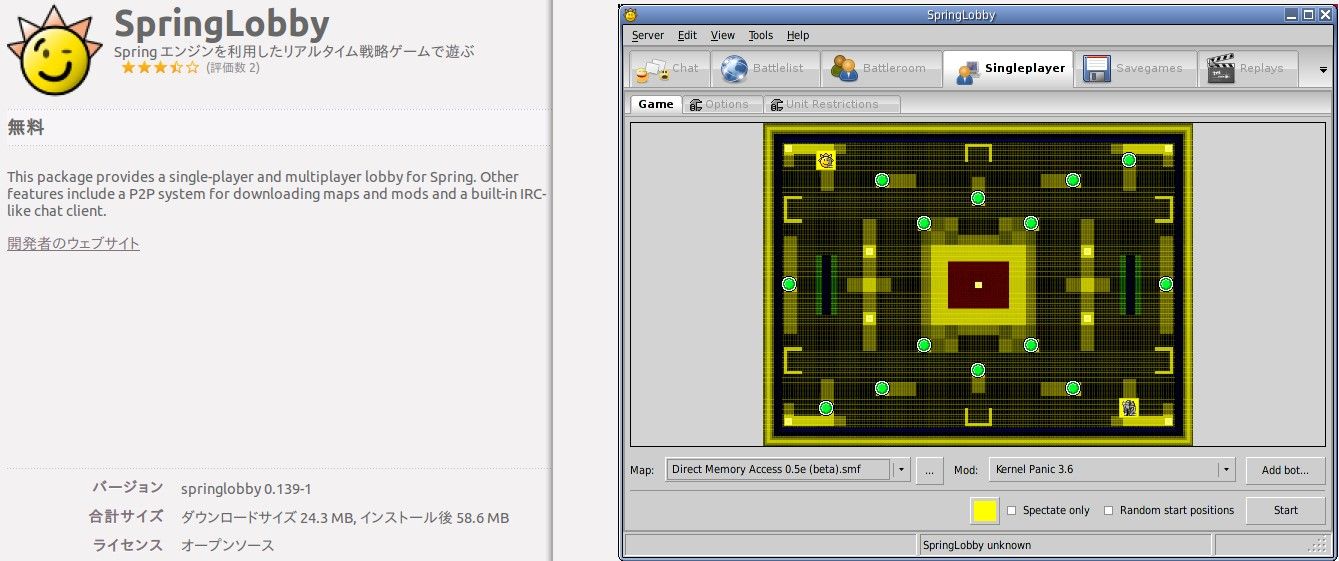Click the version text 'springlobby 0.139-1'
This screenshot has width=1339, height=561.
click(x=246, y=489)
